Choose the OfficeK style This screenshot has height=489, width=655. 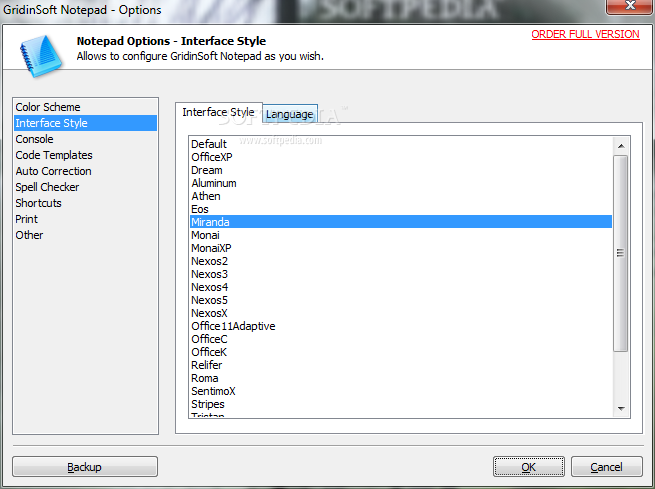pyautogui.click(x=401, y=352)
